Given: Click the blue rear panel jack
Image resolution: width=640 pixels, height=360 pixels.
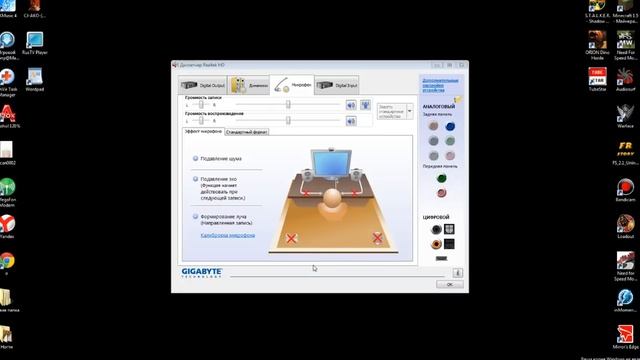Looking at the screenshot, I should point(450,127).
